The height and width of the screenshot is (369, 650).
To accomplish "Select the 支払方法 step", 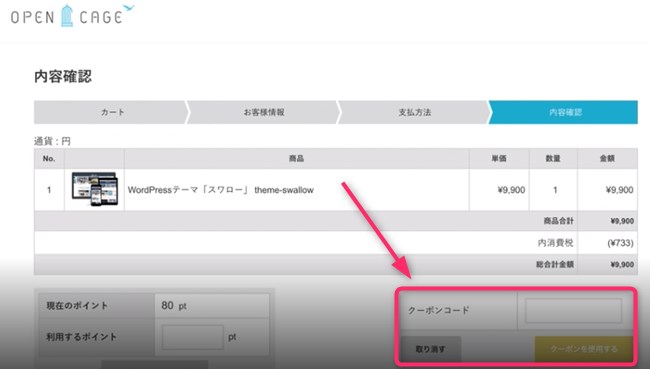I will point(415,112).
